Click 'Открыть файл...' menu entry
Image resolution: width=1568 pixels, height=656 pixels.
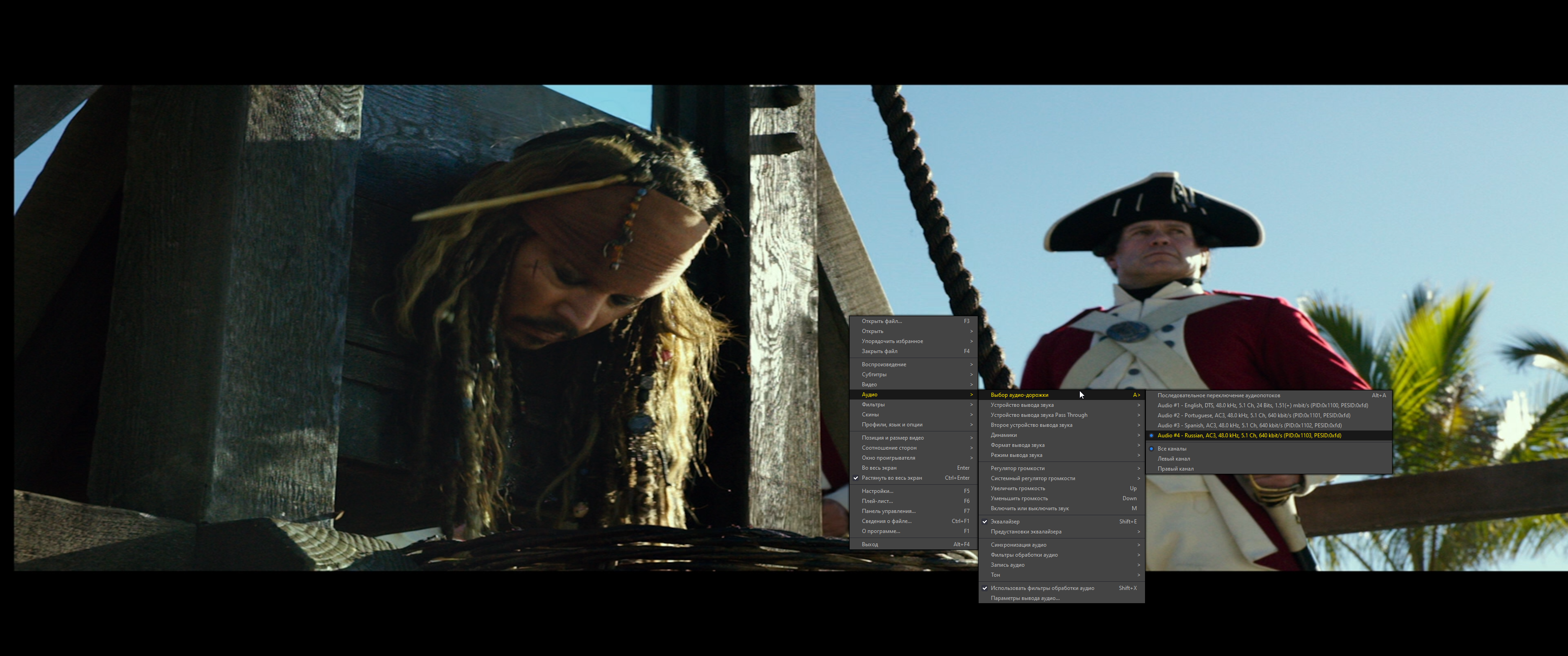pyautogui.click(x=882, y=321)
